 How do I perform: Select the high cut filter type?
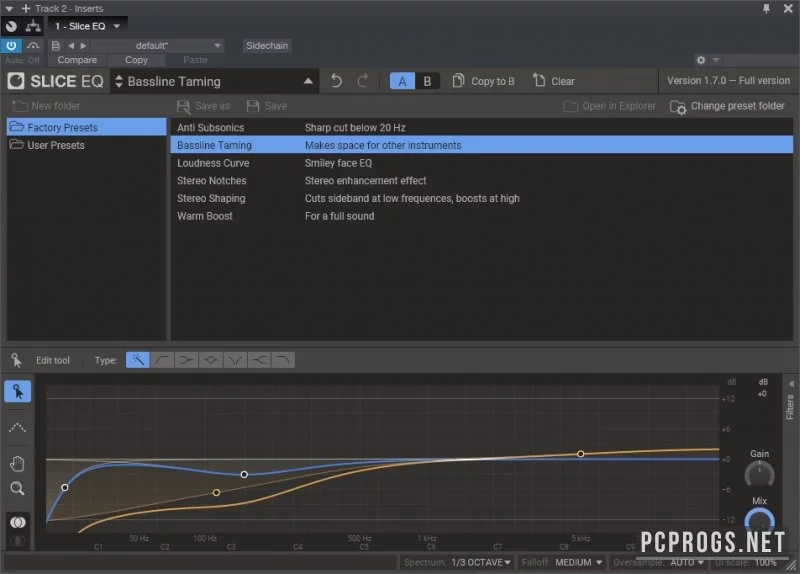[x=283, y=360]
